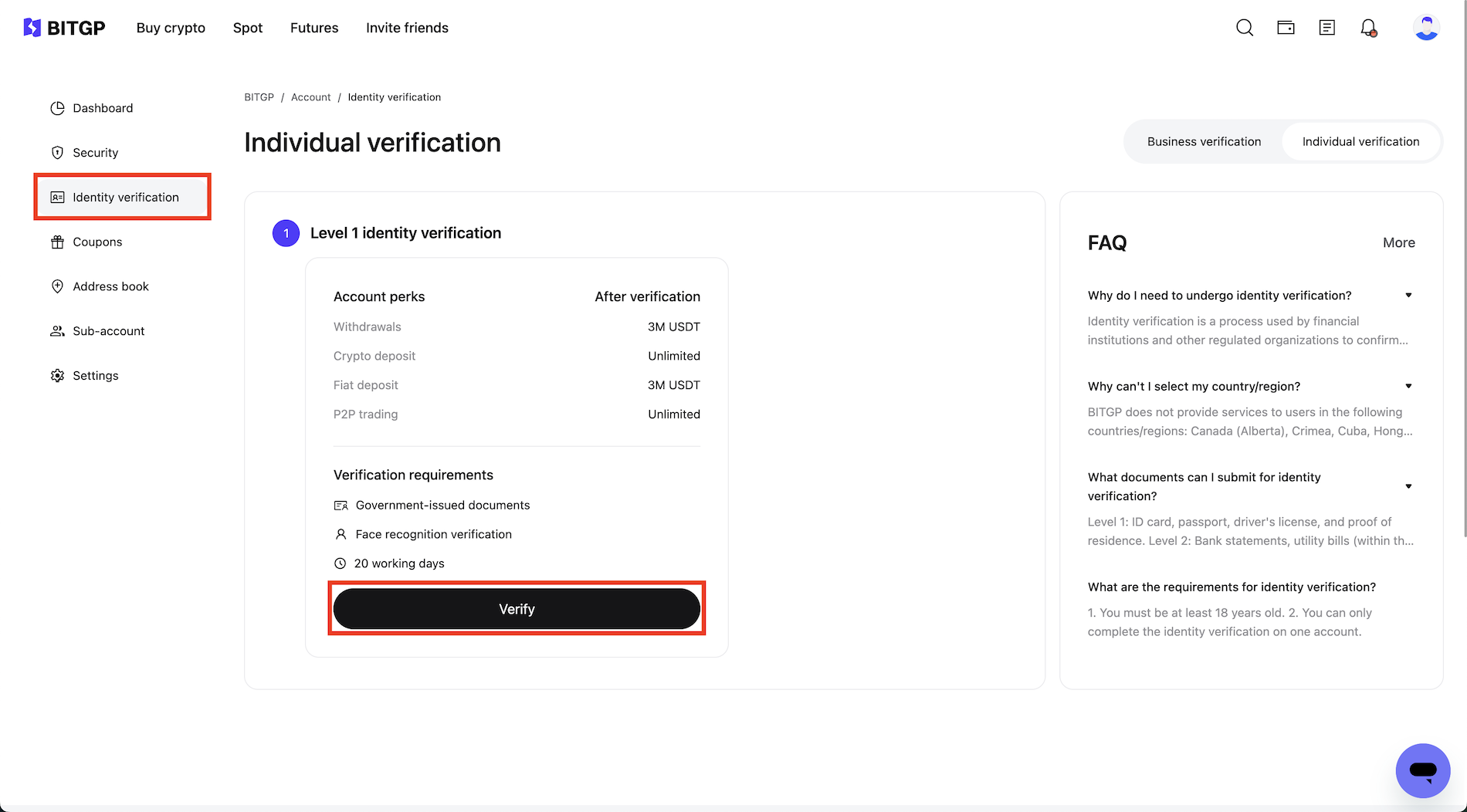Click 'After verification' column header
The width and height of the screenshot is (1467, 812).
(647, 297)
